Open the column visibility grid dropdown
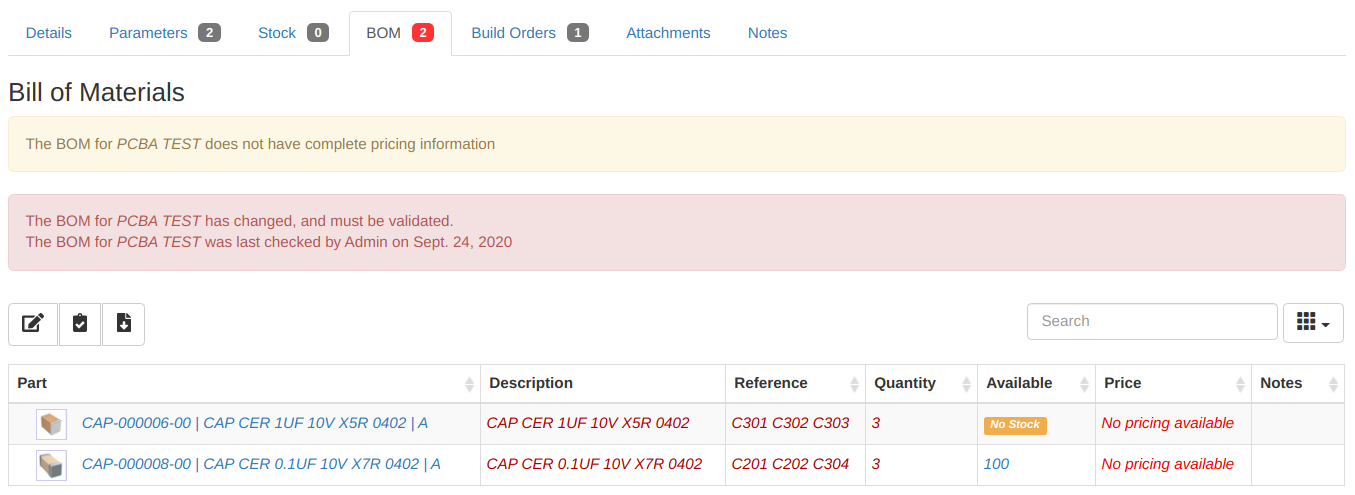This screenshot has height=495, width=1355. tap(1312, 322)
